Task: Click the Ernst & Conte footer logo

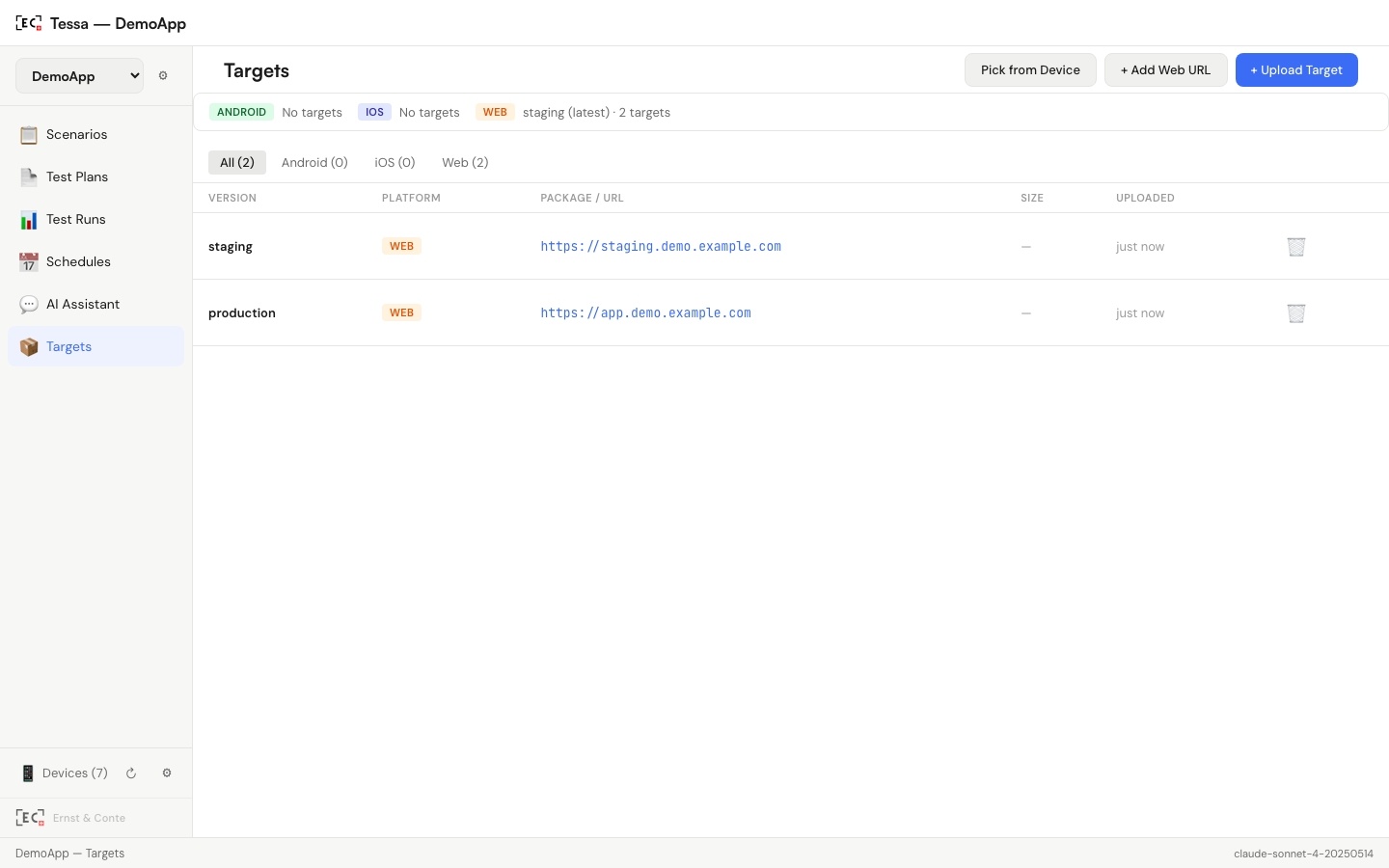Action: pyautogui.click(x=30, y=818)
